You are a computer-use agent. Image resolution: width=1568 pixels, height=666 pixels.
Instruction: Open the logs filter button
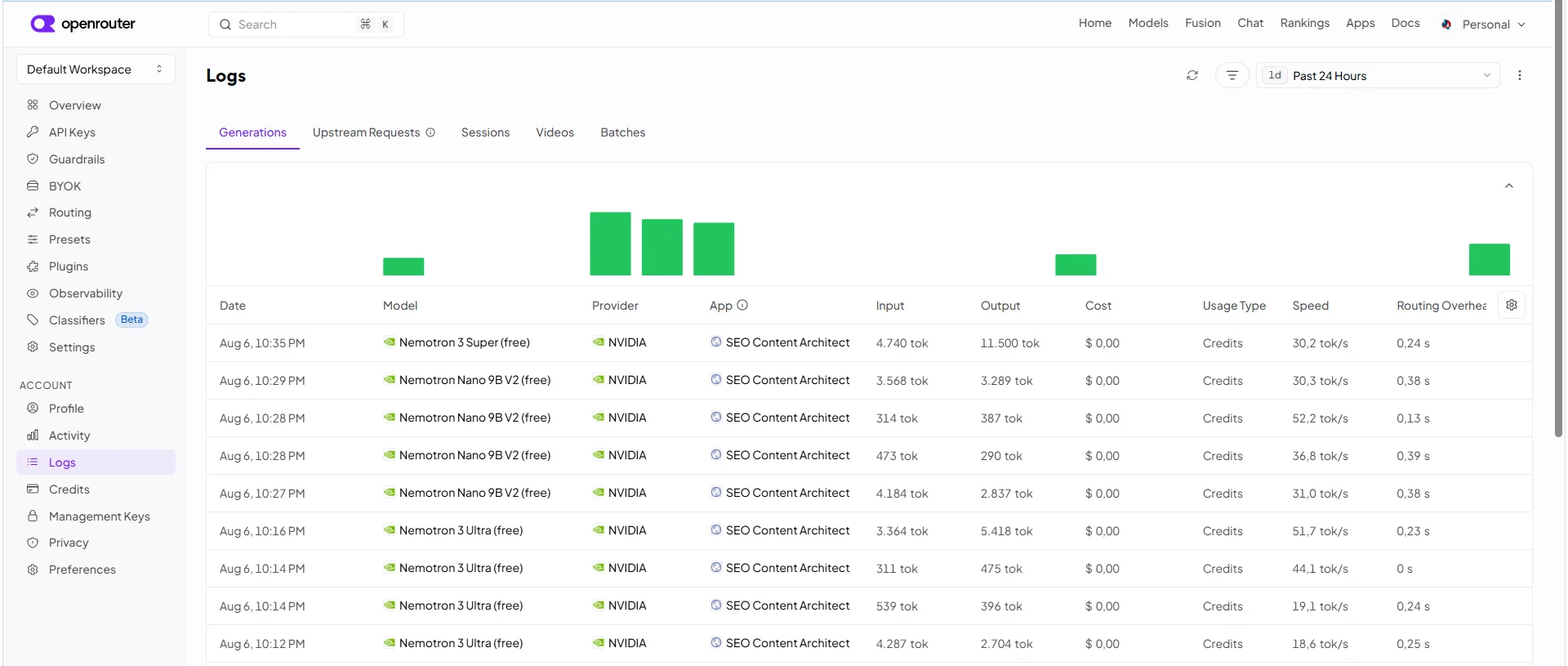[1232, 75]
